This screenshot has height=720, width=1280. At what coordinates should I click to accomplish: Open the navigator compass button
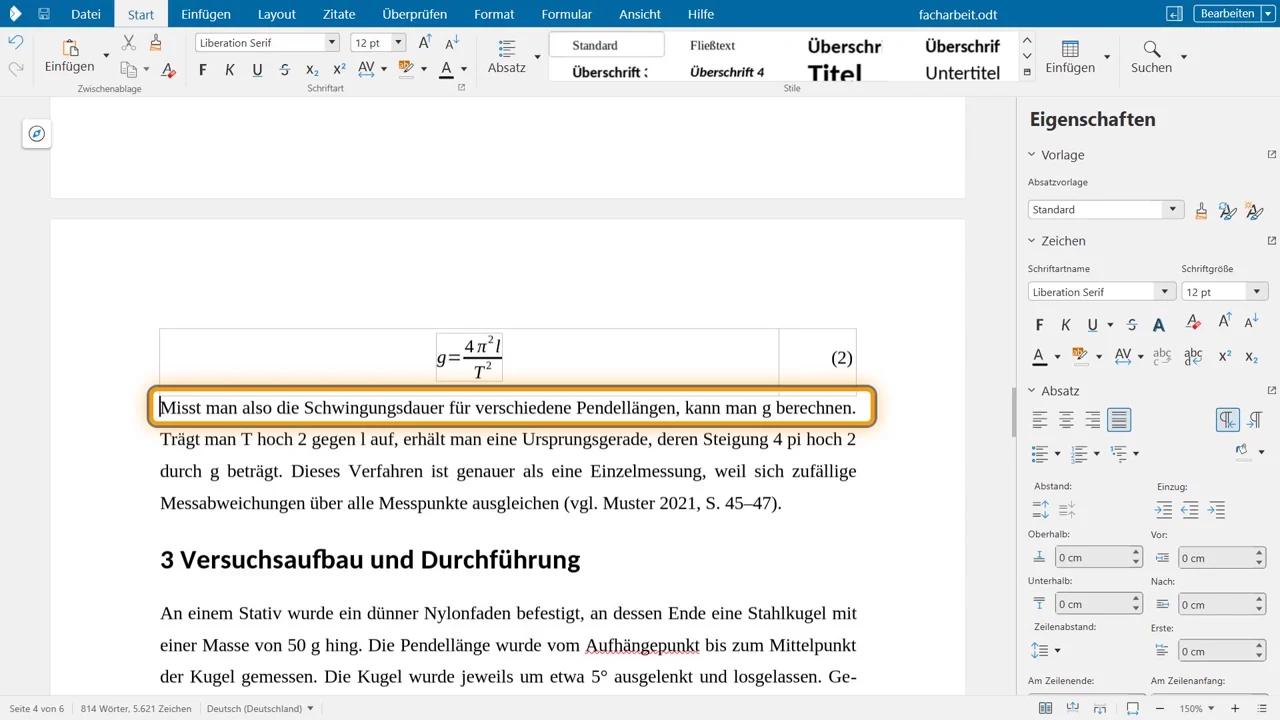pyautogui.click(x=37, y=134)
